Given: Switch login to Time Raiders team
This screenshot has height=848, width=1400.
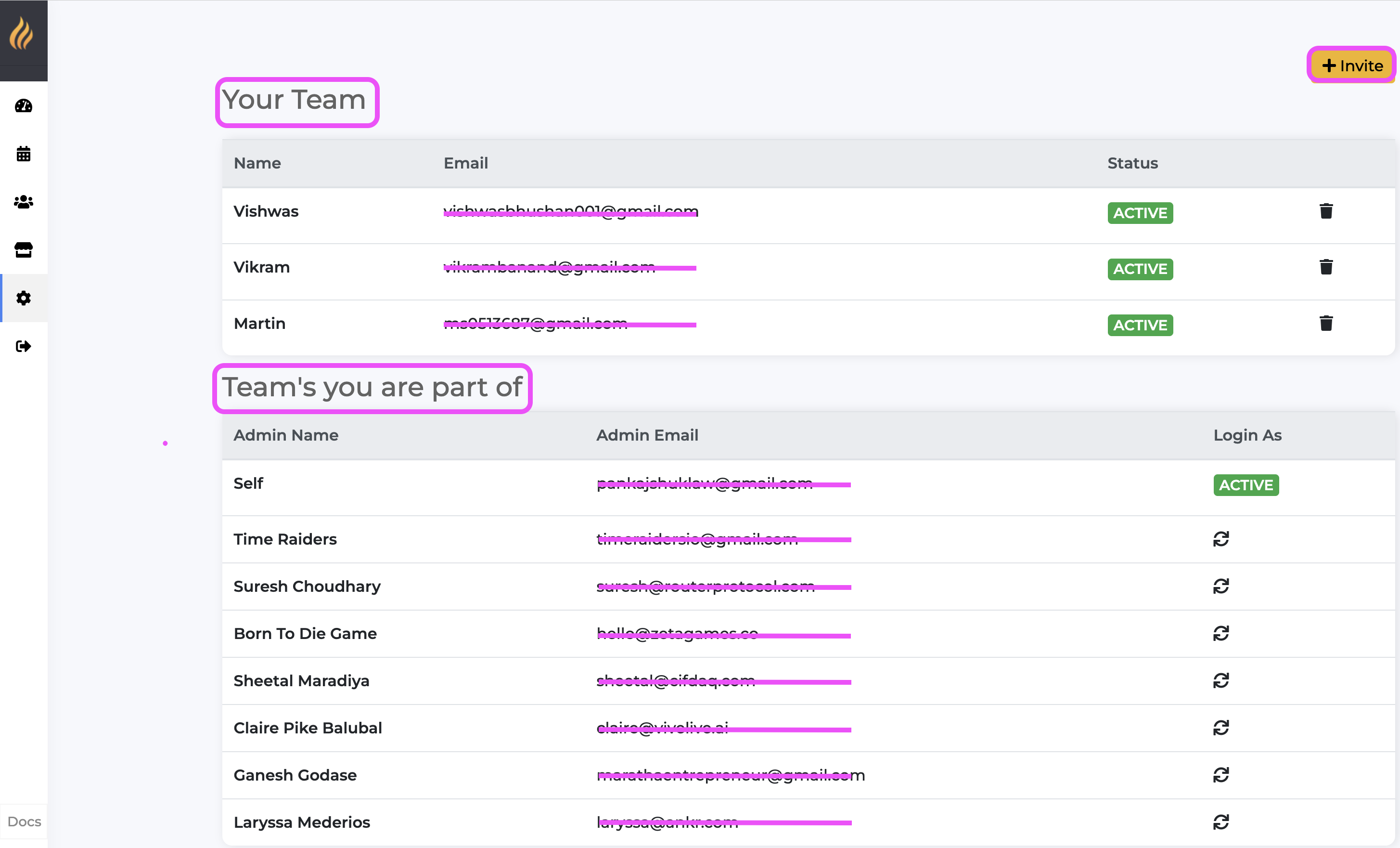Looking at the screenshot, I should point(1220,539).
